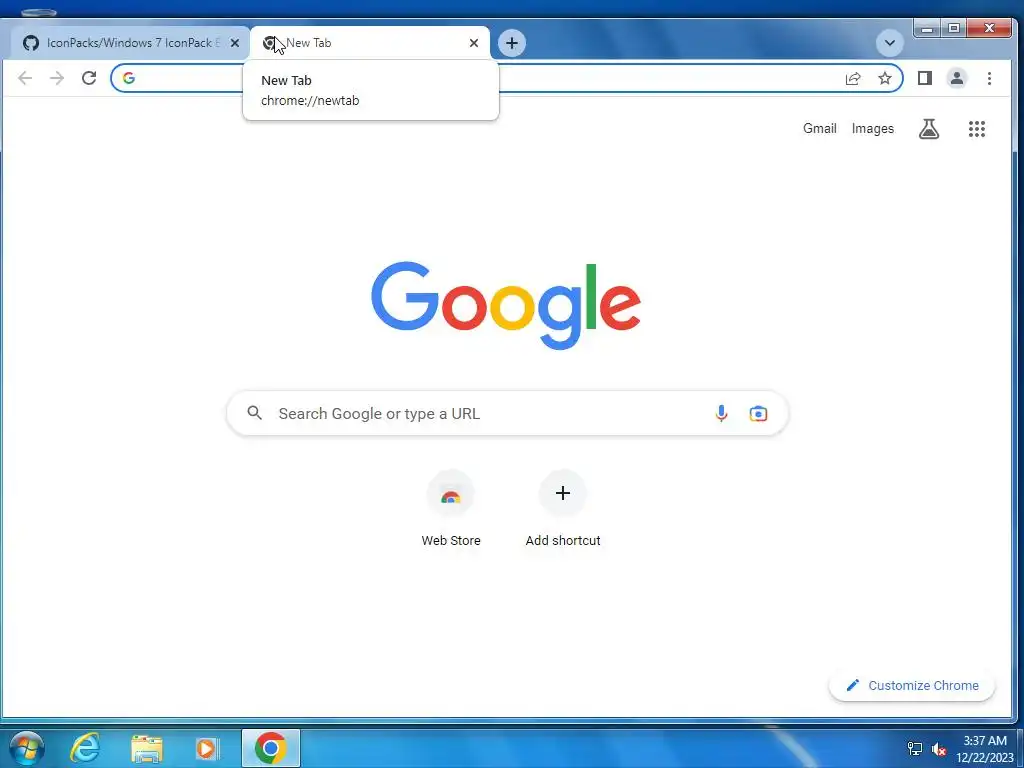Open Search Labs flask icon
The width and height of the screenshot is (1024, 768).
pos(929,129)
